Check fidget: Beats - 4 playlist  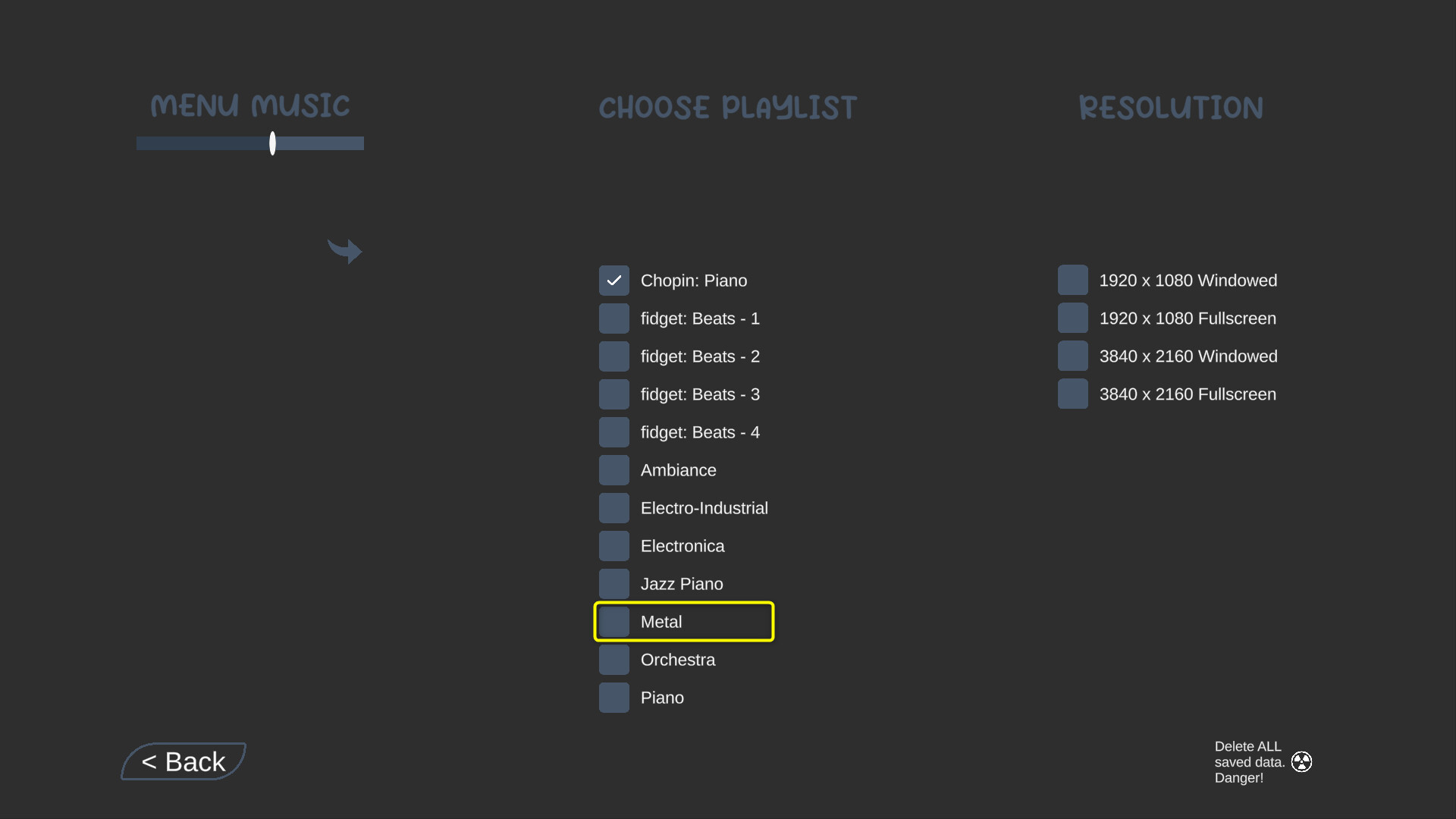click(x=613, y=431)
